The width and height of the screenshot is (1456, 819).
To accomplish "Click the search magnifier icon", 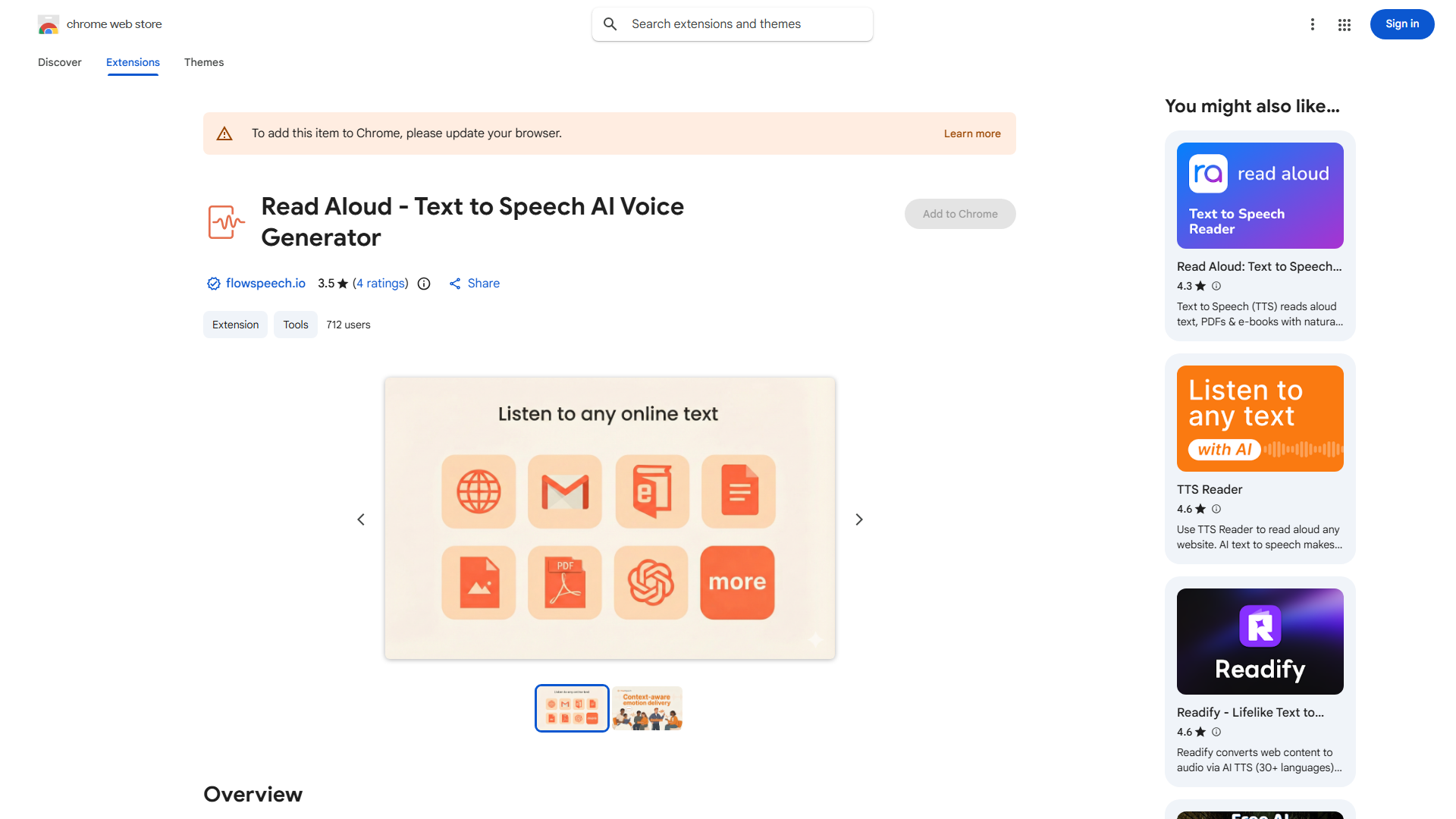I will click(x=610, y=24).
